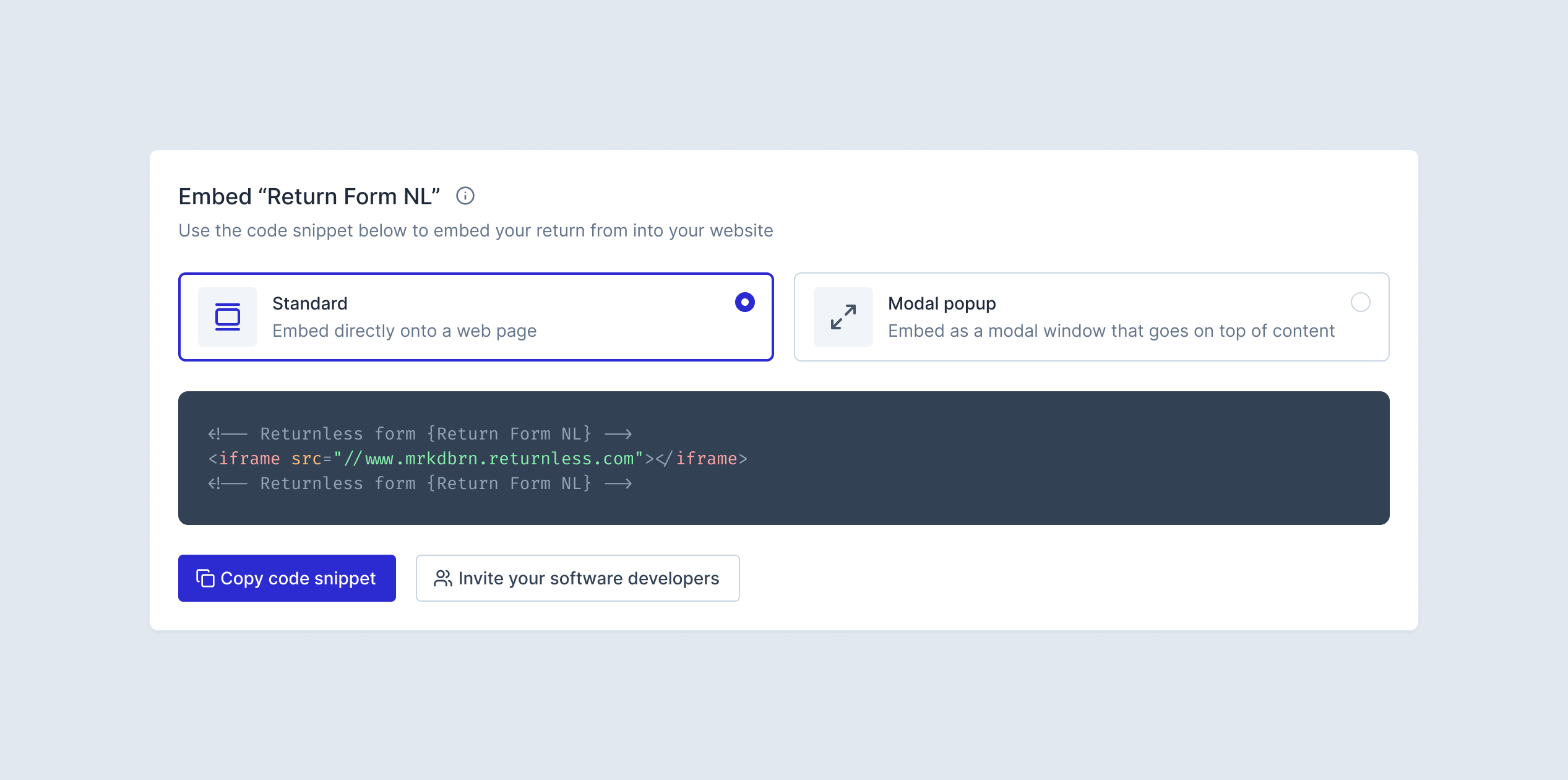Click the first Returnless form comment line

pyautogui.click(x=420, y=434)
